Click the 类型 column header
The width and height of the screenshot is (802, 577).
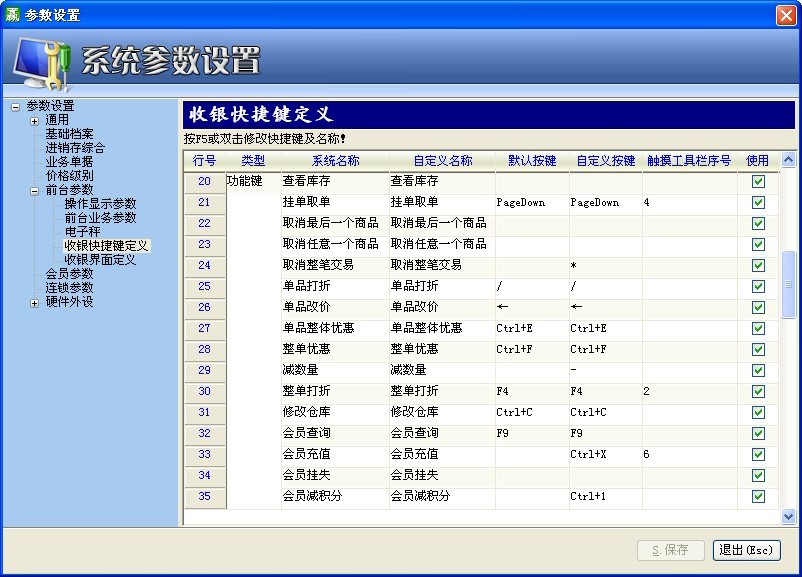253,161
